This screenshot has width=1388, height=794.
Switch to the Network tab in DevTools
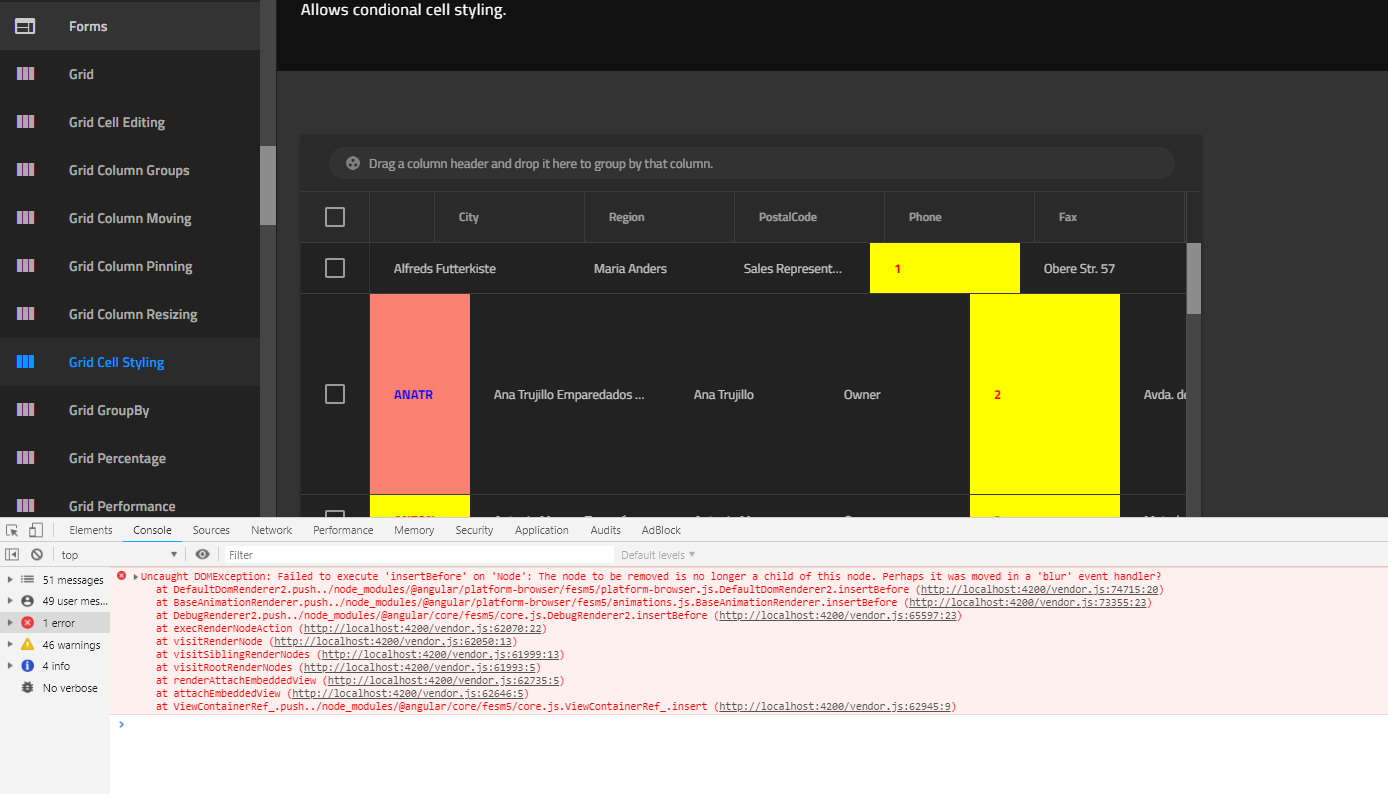coord(271,529)
